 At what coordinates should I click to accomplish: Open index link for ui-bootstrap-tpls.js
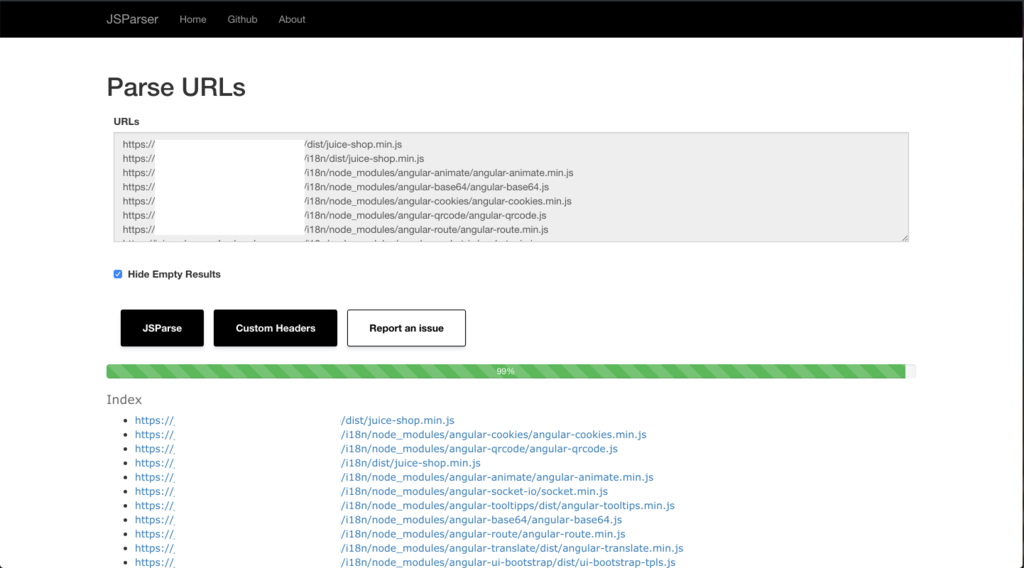405,562
